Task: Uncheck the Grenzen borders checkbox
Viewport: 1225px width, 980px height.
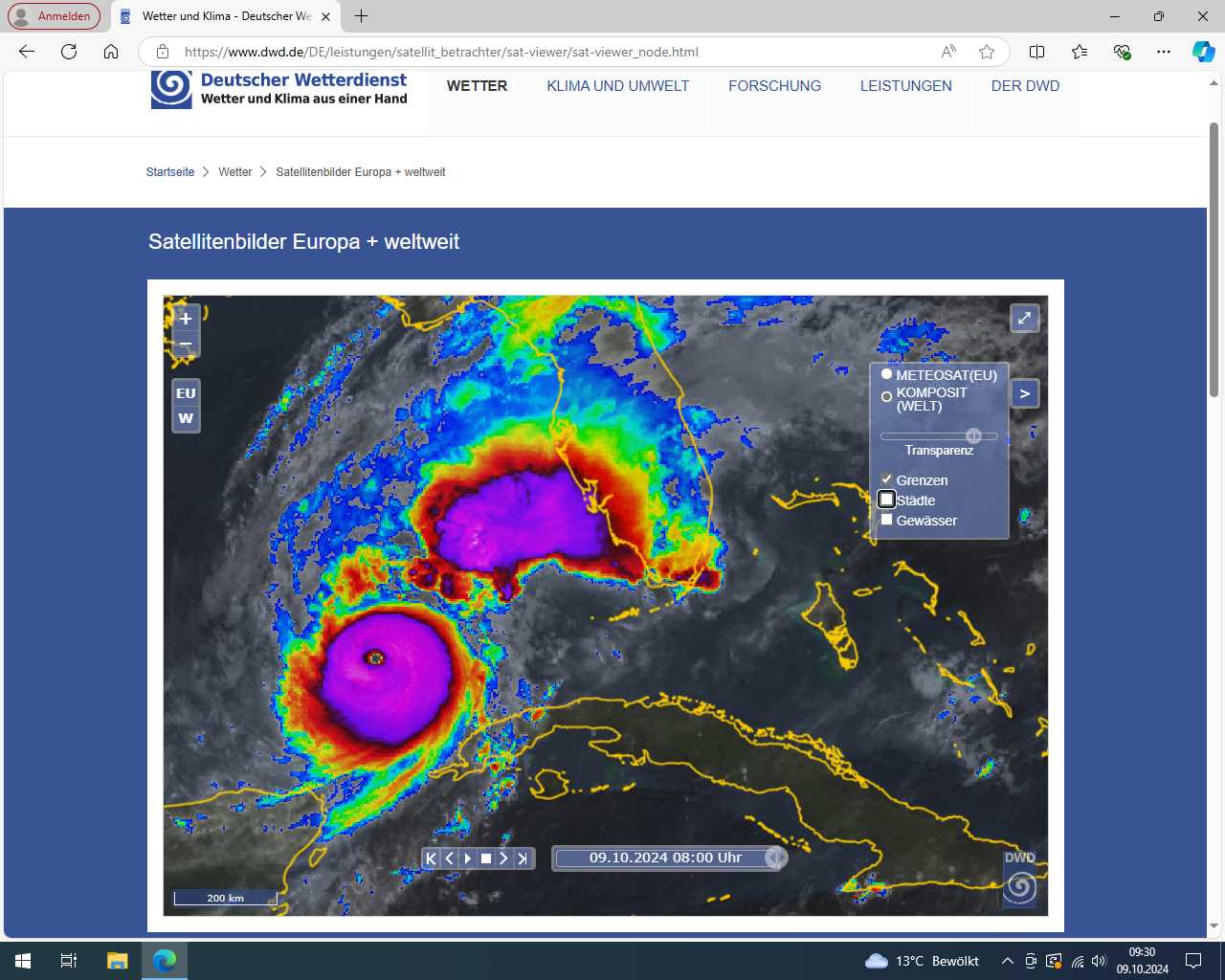Action: (x=886, y=479)
